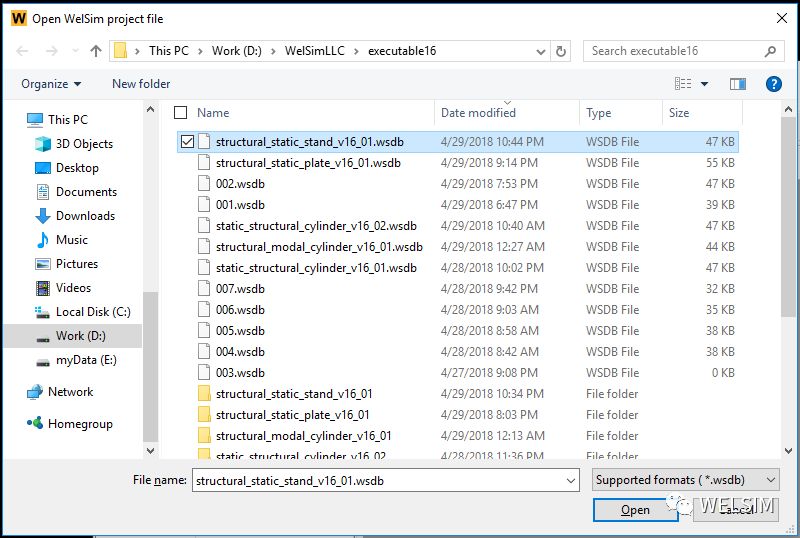Refresh the executable16 folder listing
Viewport: 800px width, 538px height.
561,51
